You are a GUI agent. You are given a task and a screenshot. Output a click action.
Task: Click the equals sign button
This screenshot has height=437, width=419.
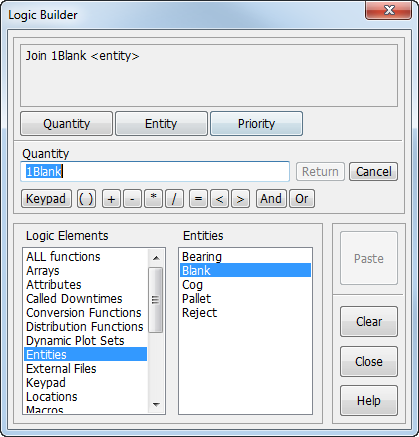pyautogui.click(x=198, y=199)
